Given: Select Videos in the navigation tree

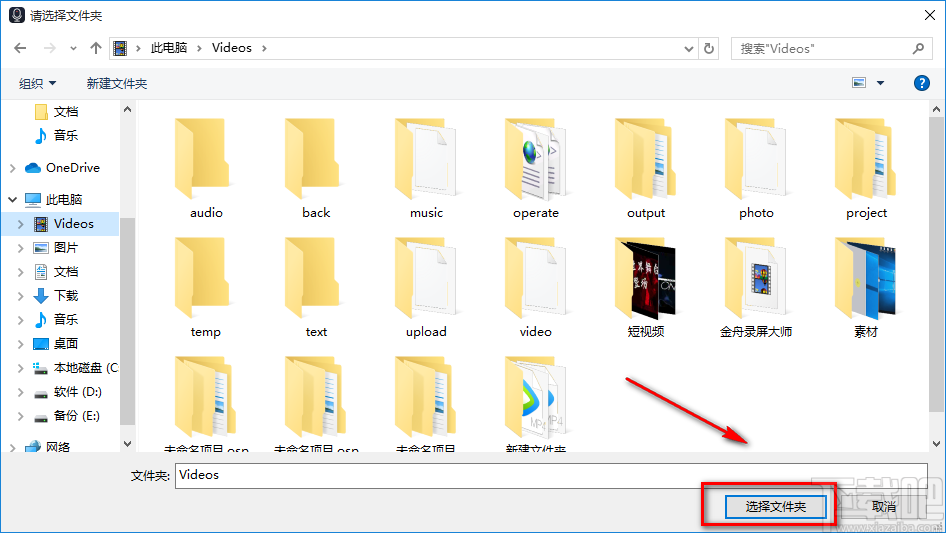Looking at the screenshot, I should tap(64, 224).
